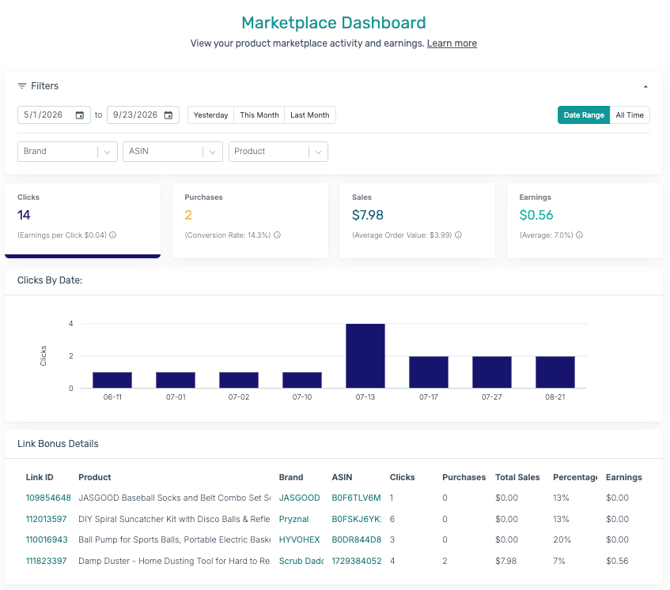This screenshot has width=670, height=590.
Task: Select the Clicks metric card
Action: tap(83, 220)
